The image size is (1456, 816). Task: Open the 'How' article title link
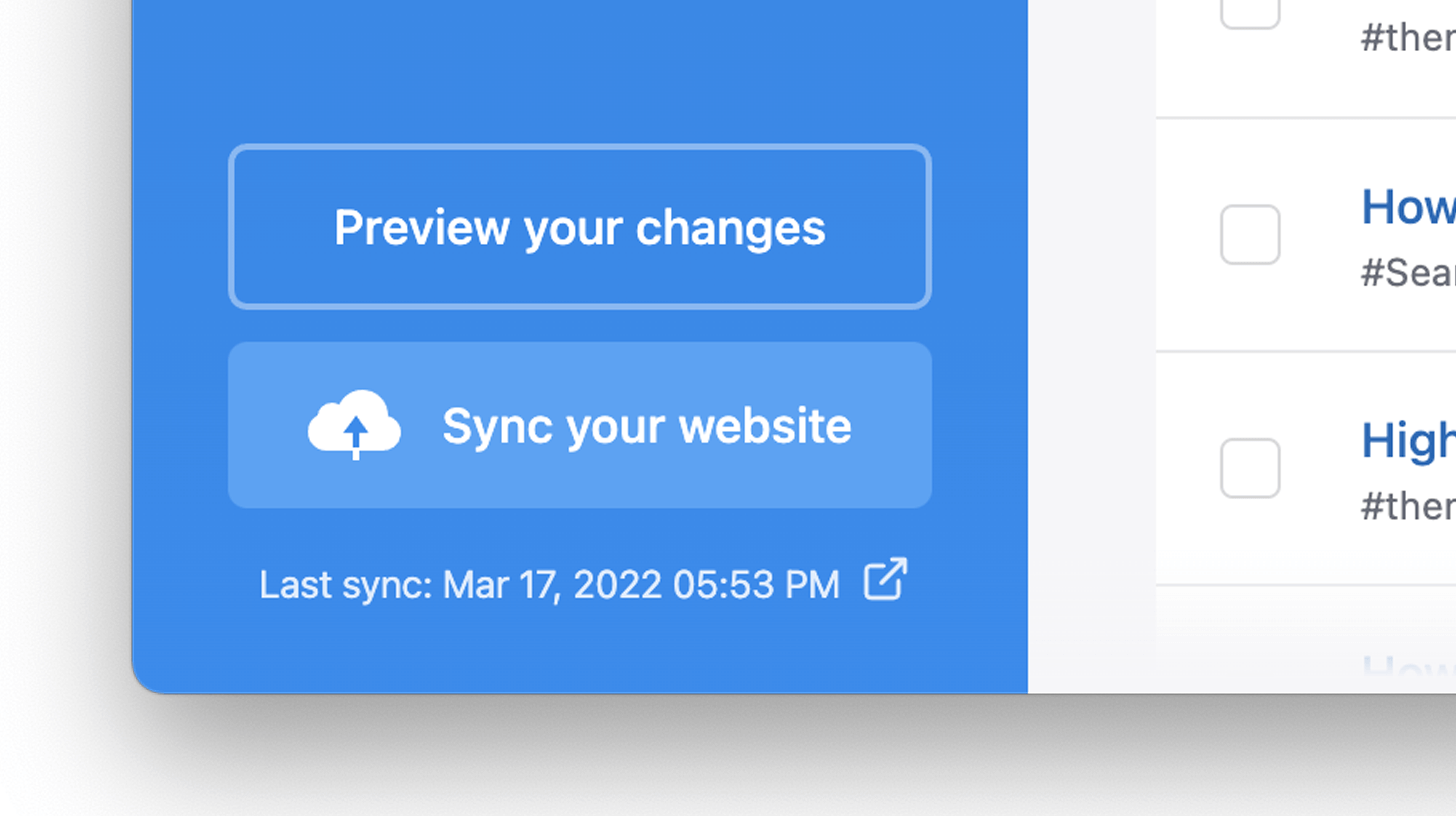click(1410, 207)
